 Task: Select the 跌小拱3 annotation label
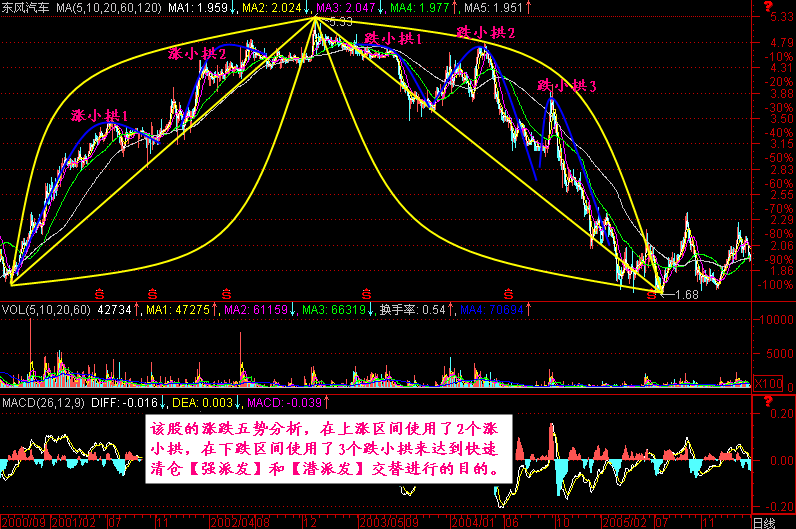(x=567, y=87)
